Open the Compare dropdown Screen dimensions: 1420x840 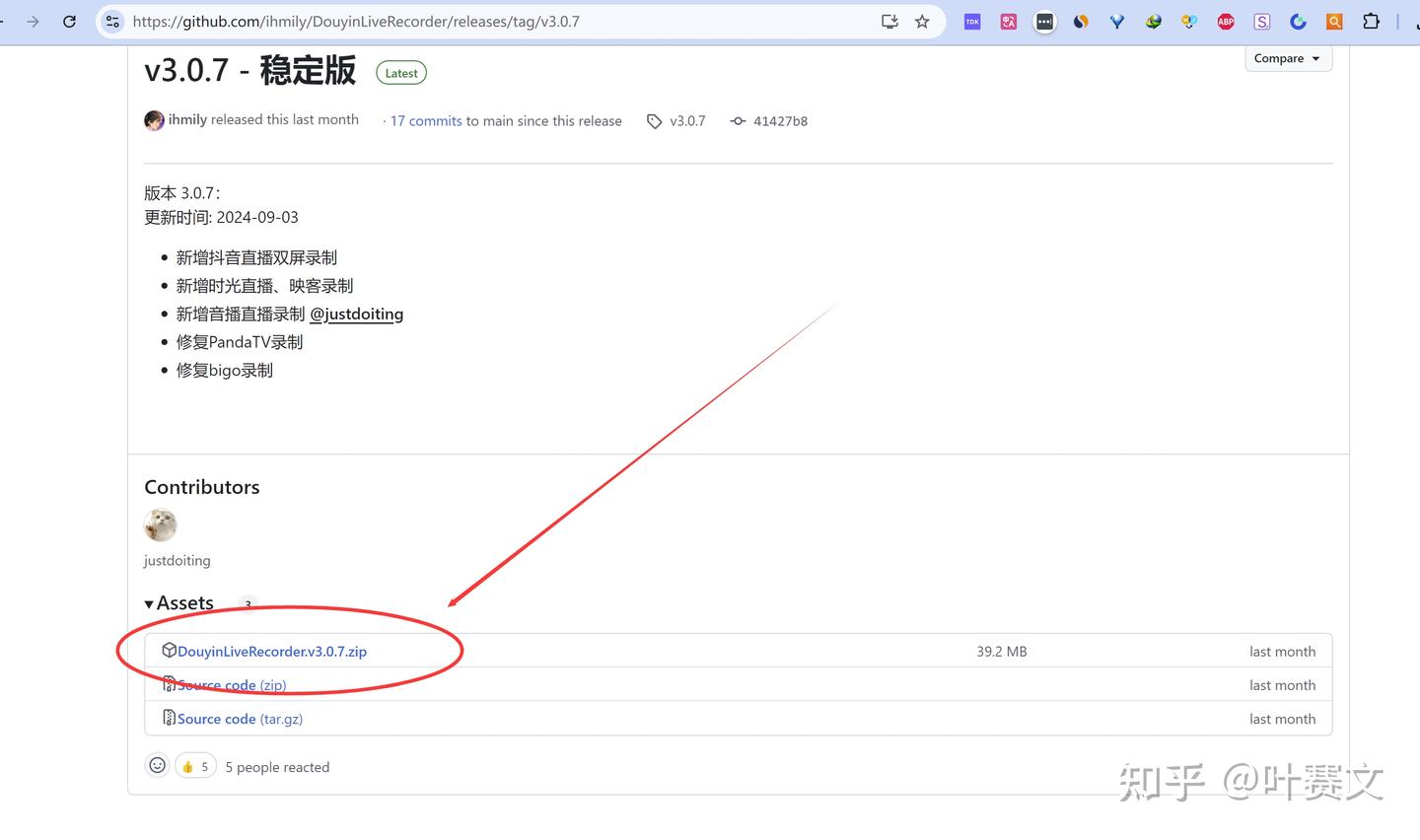(1288, 58)
